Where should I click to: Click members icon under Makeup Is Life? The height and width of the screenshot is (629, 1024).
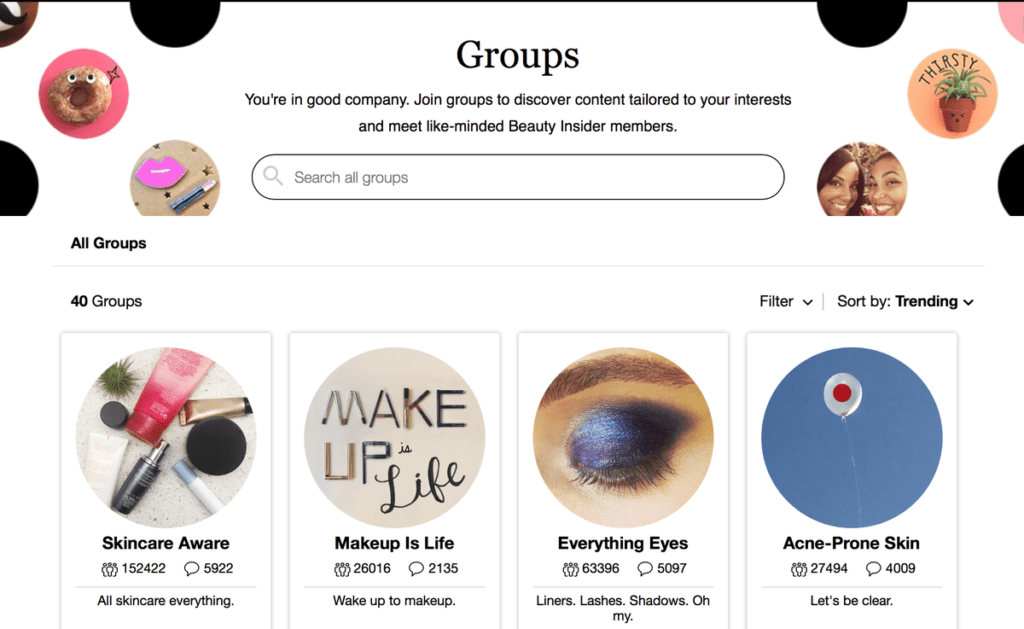pyautogui.click(x=342, y=569)
